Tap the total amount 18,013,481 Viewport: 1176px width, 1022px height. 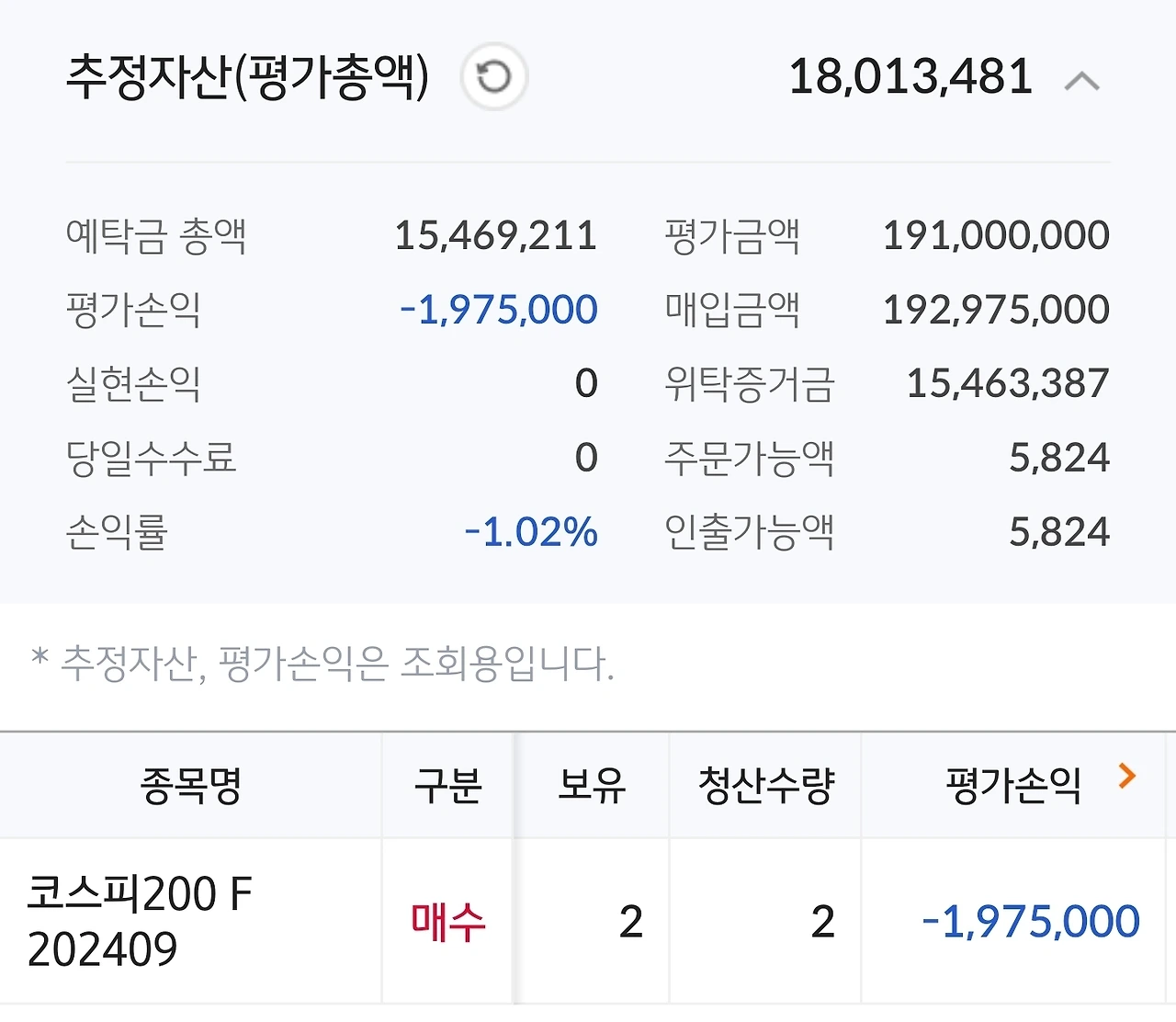[x=910, y=77]
